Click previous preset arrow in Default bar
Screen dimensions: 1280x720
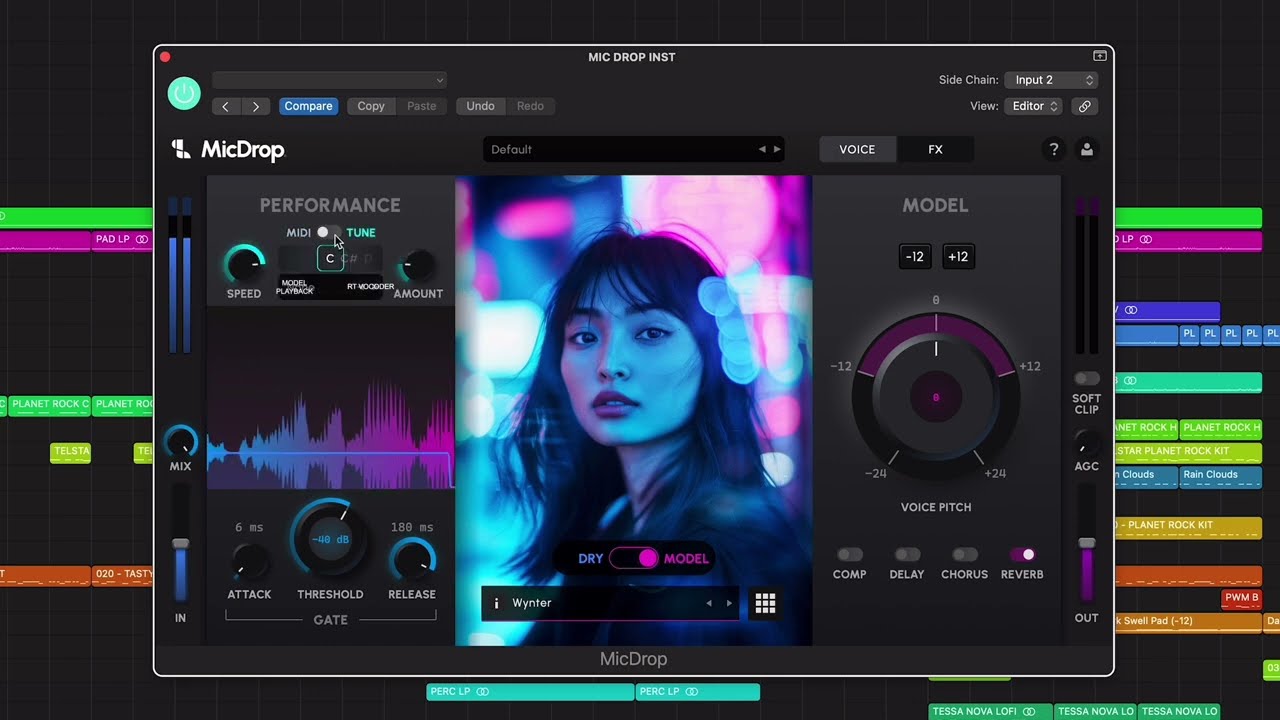point(762,149)
